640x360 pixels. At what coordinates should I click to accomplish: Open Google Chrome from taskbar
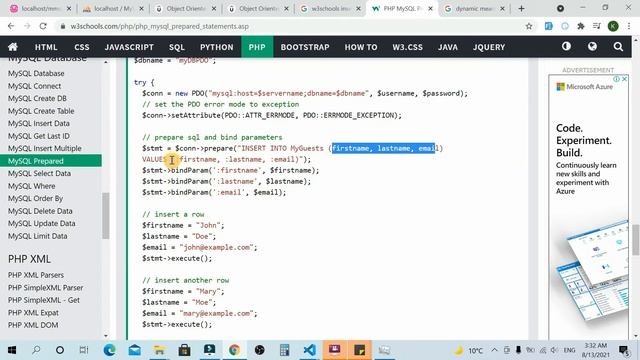(x=234, y=350)
